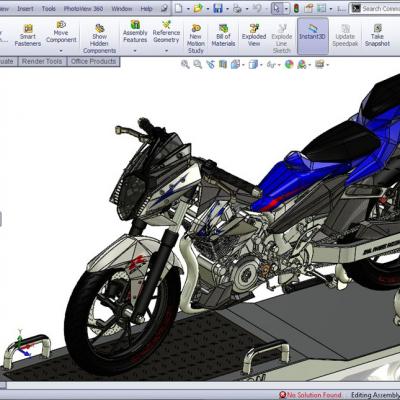
Task: Click the Smart Fasteners tool
Action: (28, 36)
